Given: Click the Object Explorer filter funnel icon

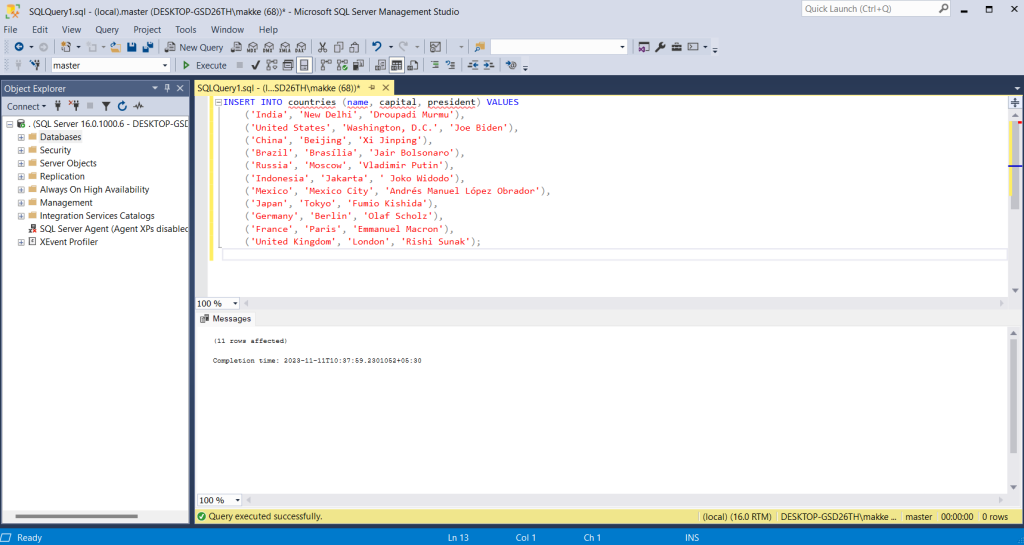Looking at the screenshot, I should [106, 106].
